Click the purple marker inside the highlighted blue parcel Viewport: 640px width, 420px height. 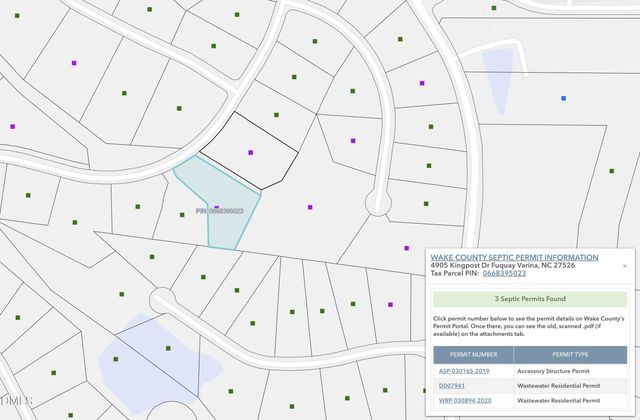[x=216, y=207]
